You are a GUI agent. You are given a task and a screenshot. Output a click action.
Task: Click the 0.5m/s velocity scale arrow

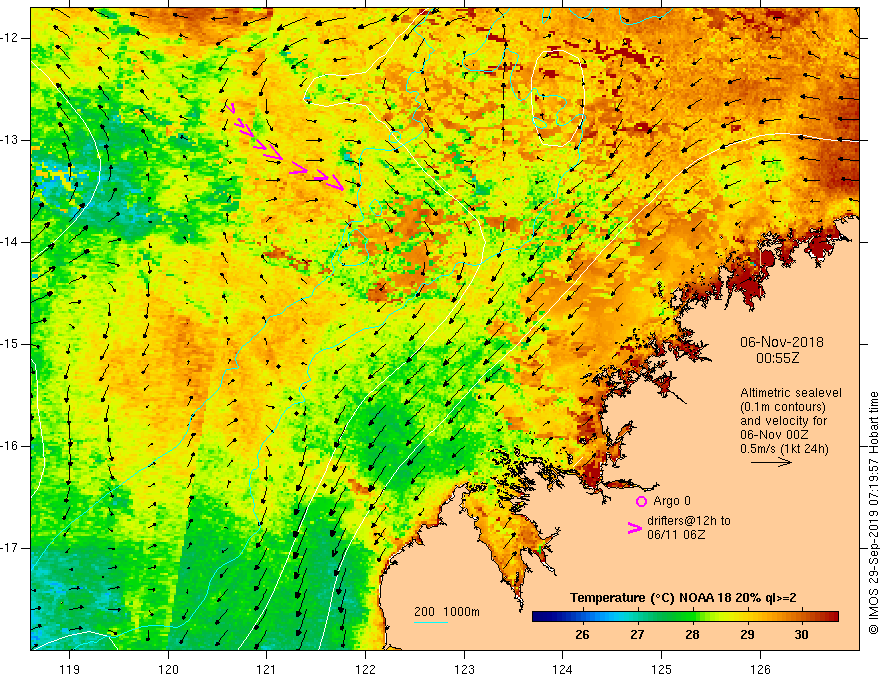771,462
